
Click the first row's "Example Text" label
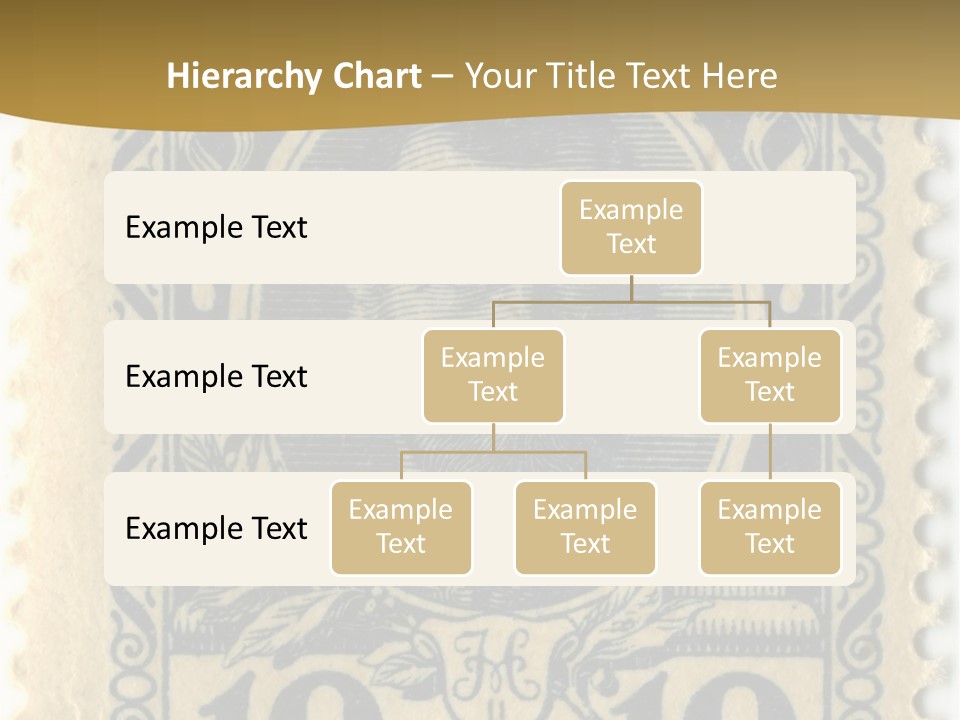216,228
